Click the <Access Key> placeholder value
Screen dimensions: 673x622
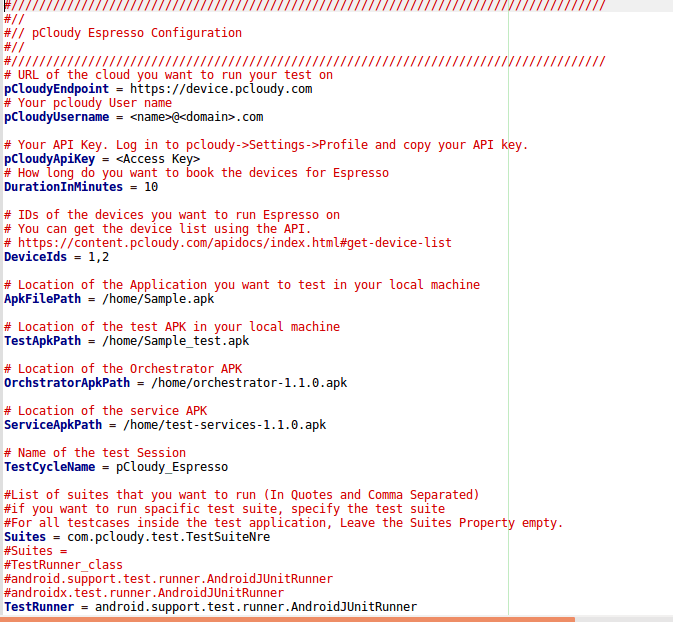[158, 159]
